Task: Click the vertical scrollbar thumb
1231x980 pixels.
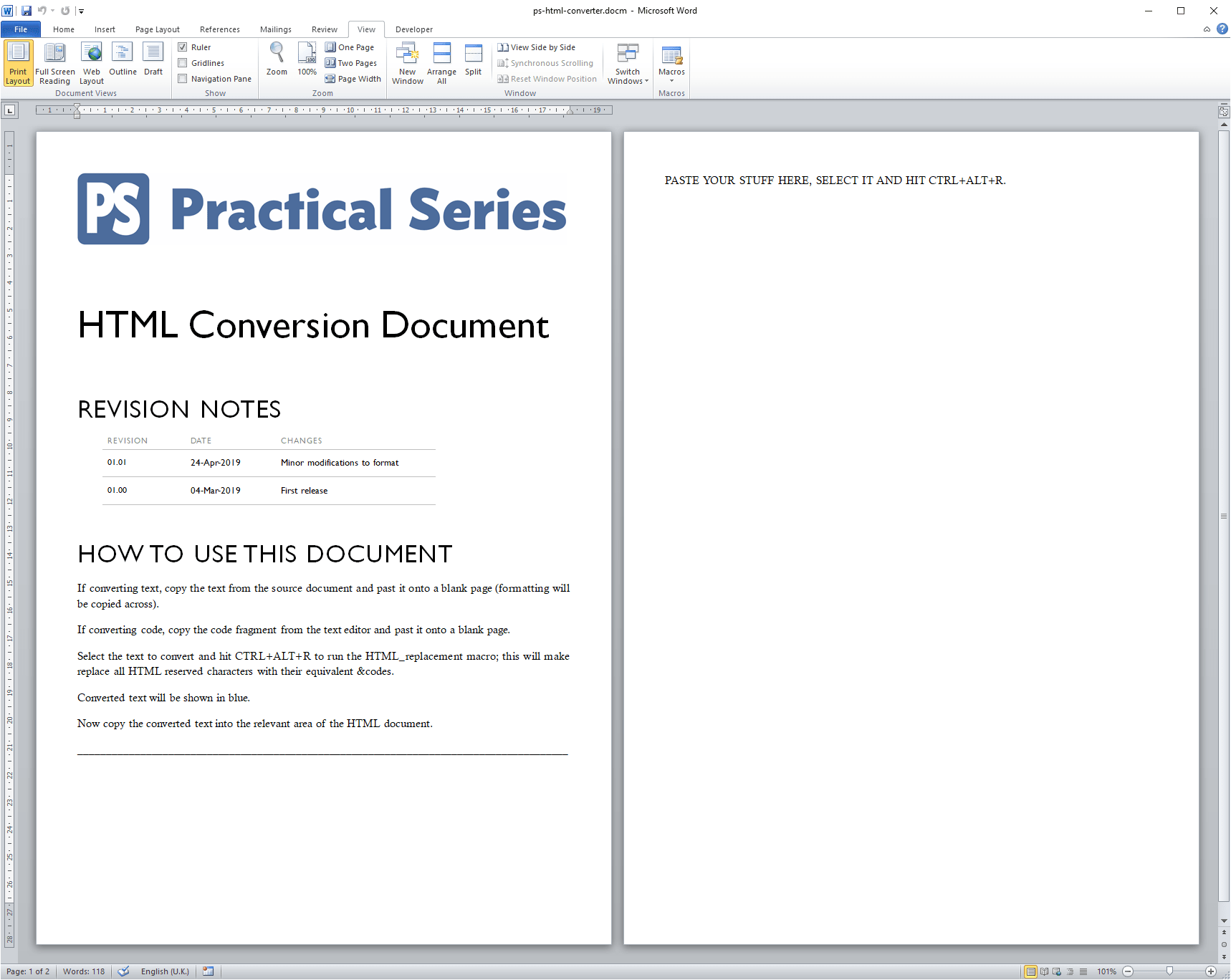Action: (x=1224, y=516)
